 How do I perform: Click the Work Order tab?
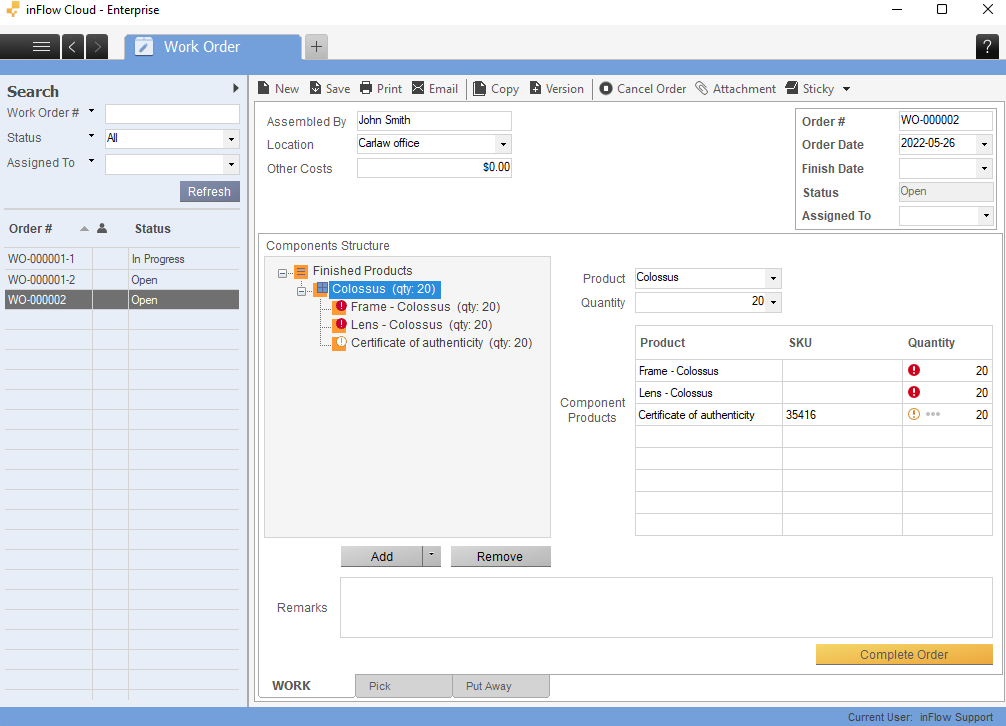pyautogui.click(x=213, y=47)
